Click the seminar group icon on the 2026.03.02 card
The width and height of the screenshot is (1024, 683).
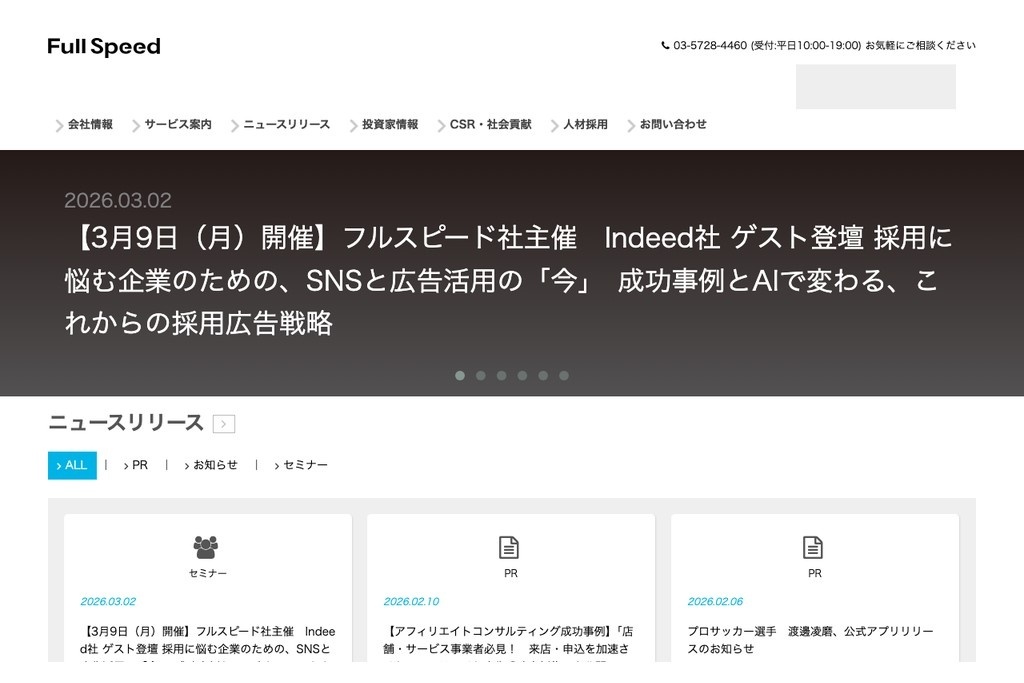pos(207,545)
